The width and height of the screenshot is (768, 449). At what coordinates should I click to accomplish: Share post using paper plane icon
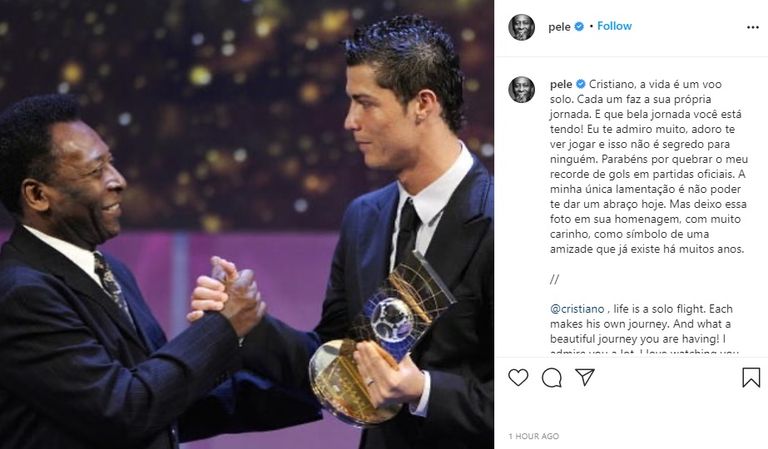[585, 377]
